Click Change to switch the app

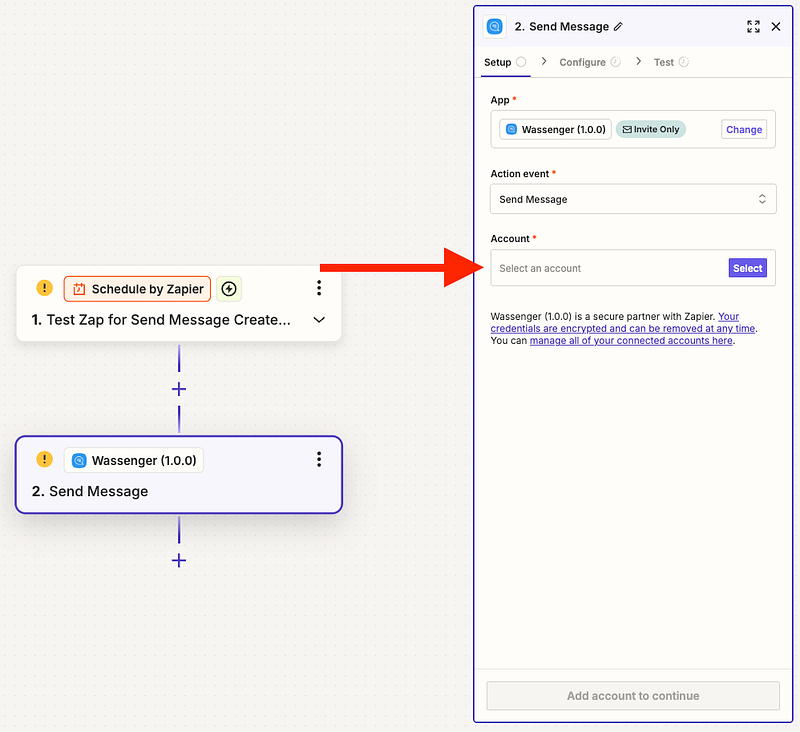click(x=743, y=129)
